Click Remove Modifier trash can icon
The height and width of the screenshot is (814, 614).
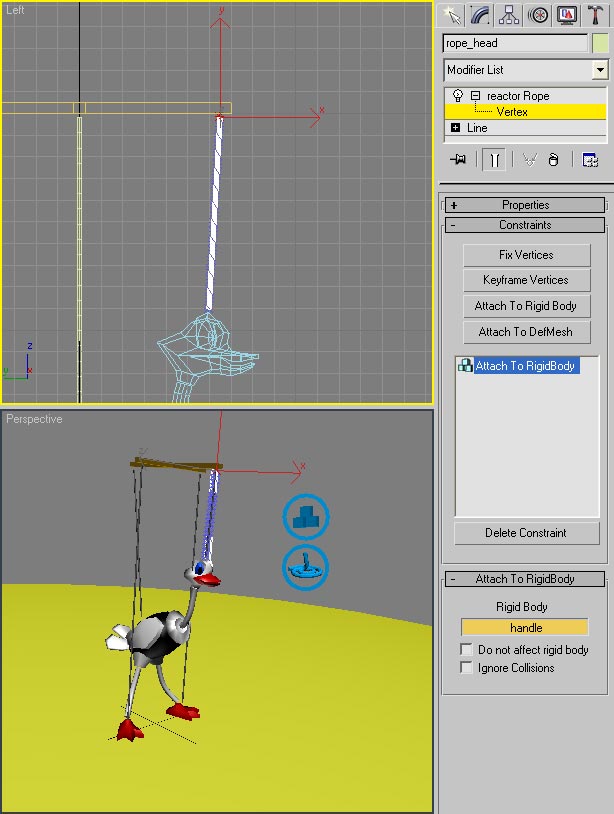pyautogui.click(x=554, y=160)
